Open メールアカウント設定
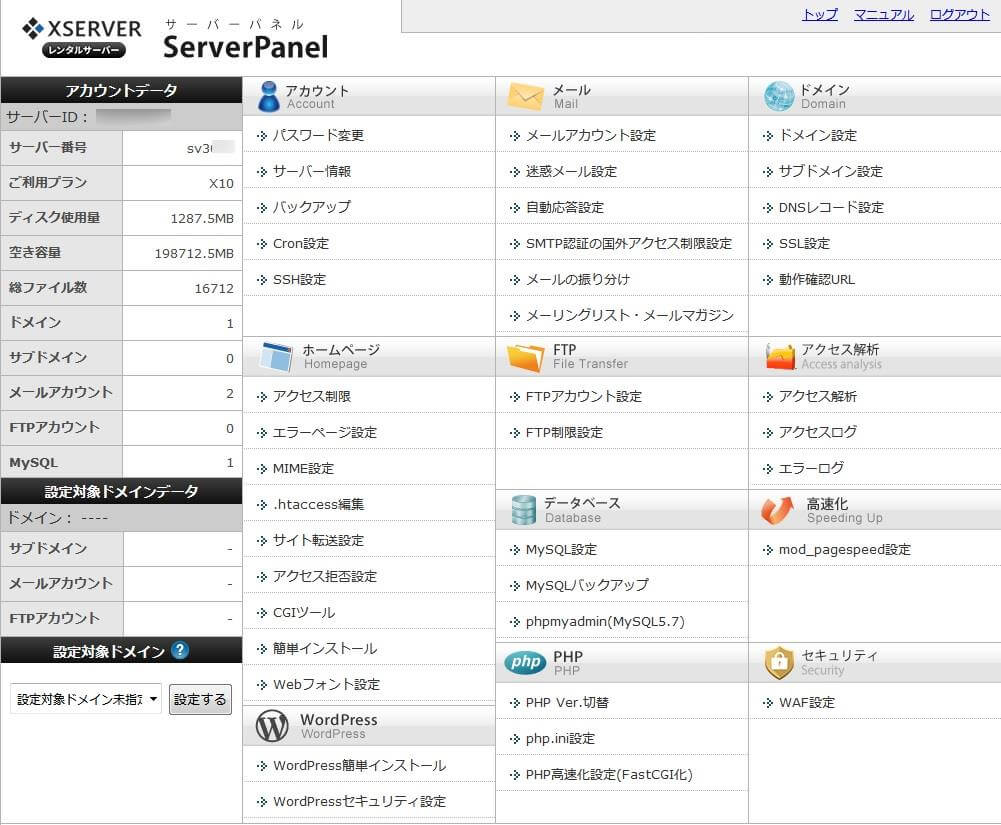1001x825 pixels. click(x=591, y=135)
